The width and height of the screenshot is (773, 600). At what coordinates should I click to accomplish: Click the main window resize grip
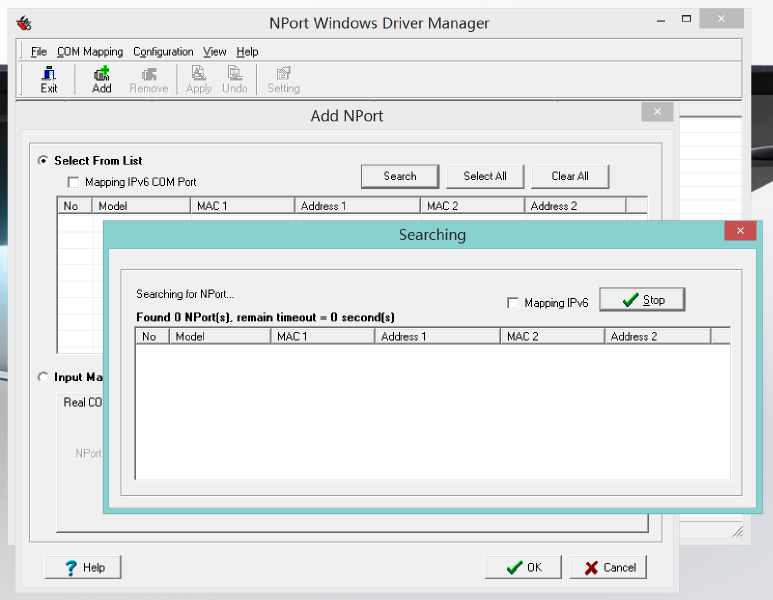(738, 531)
